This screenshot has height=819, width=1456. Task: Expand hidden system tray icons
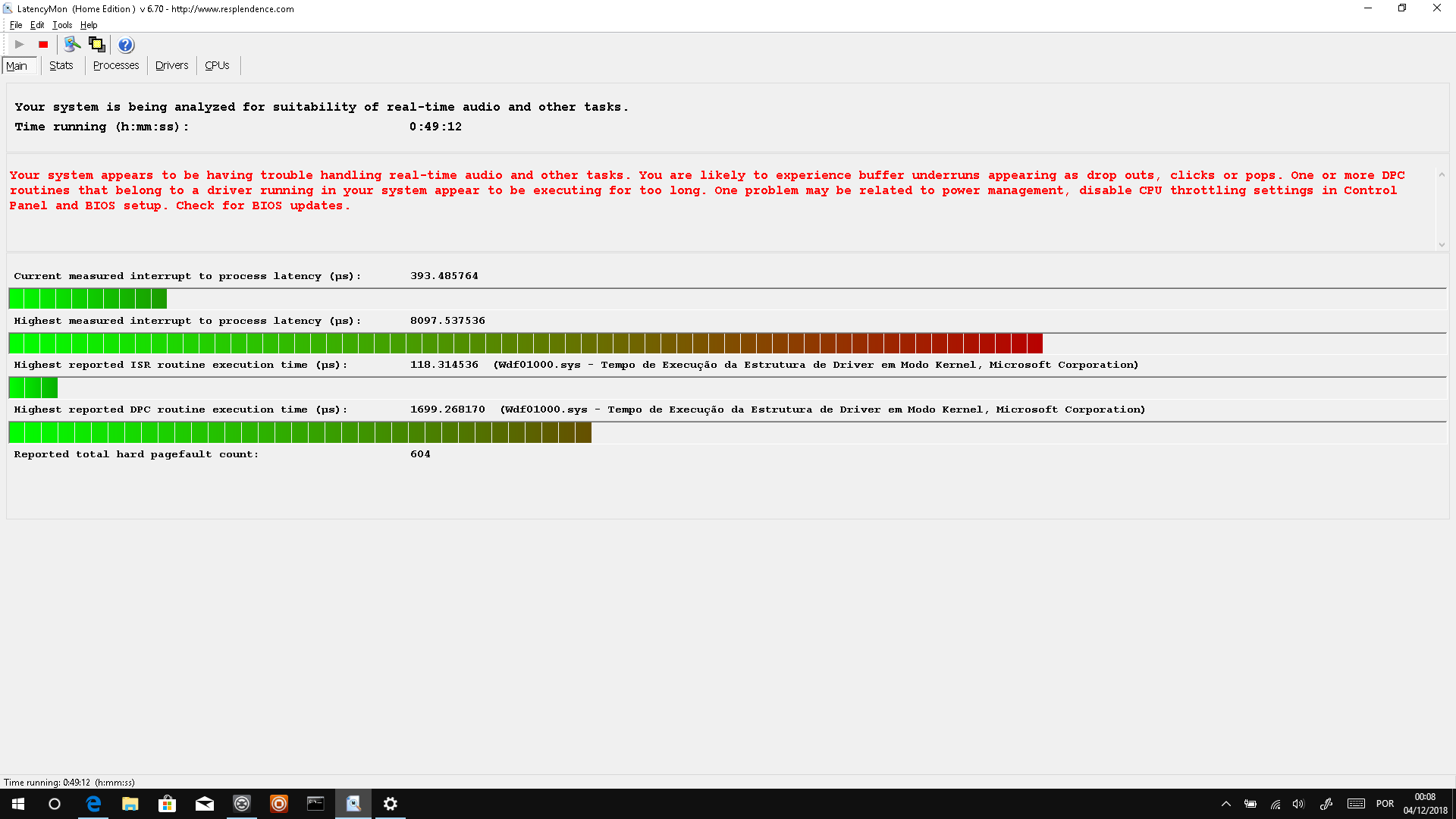[x=1226, y=804]
